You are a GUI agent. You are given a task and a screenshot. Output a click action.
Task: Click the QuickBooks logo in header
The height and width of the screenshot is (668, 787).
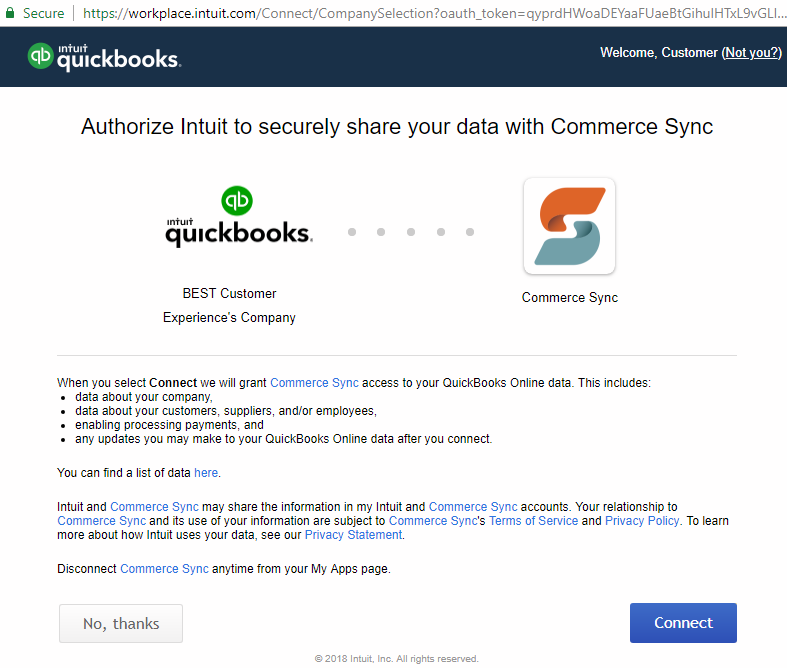click(104, 57)
